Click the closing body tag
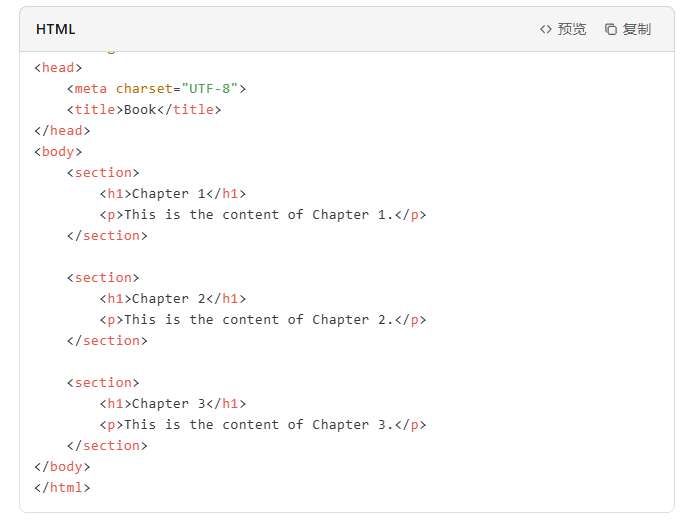This screenshot has width=685, height=520. coord(62,466)
